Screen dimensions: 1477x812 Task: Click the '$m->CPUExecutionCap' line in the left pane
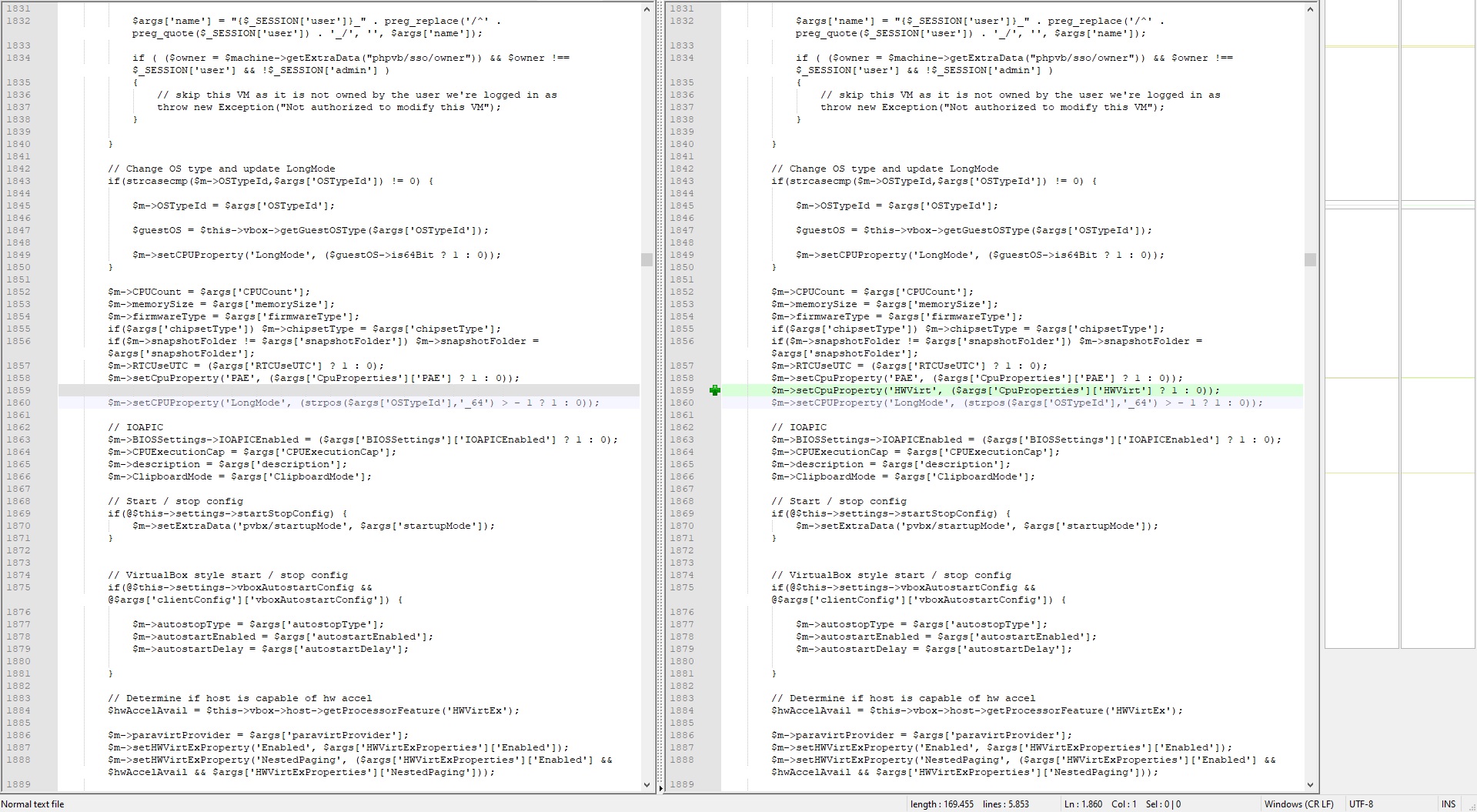tap(252, 452)
